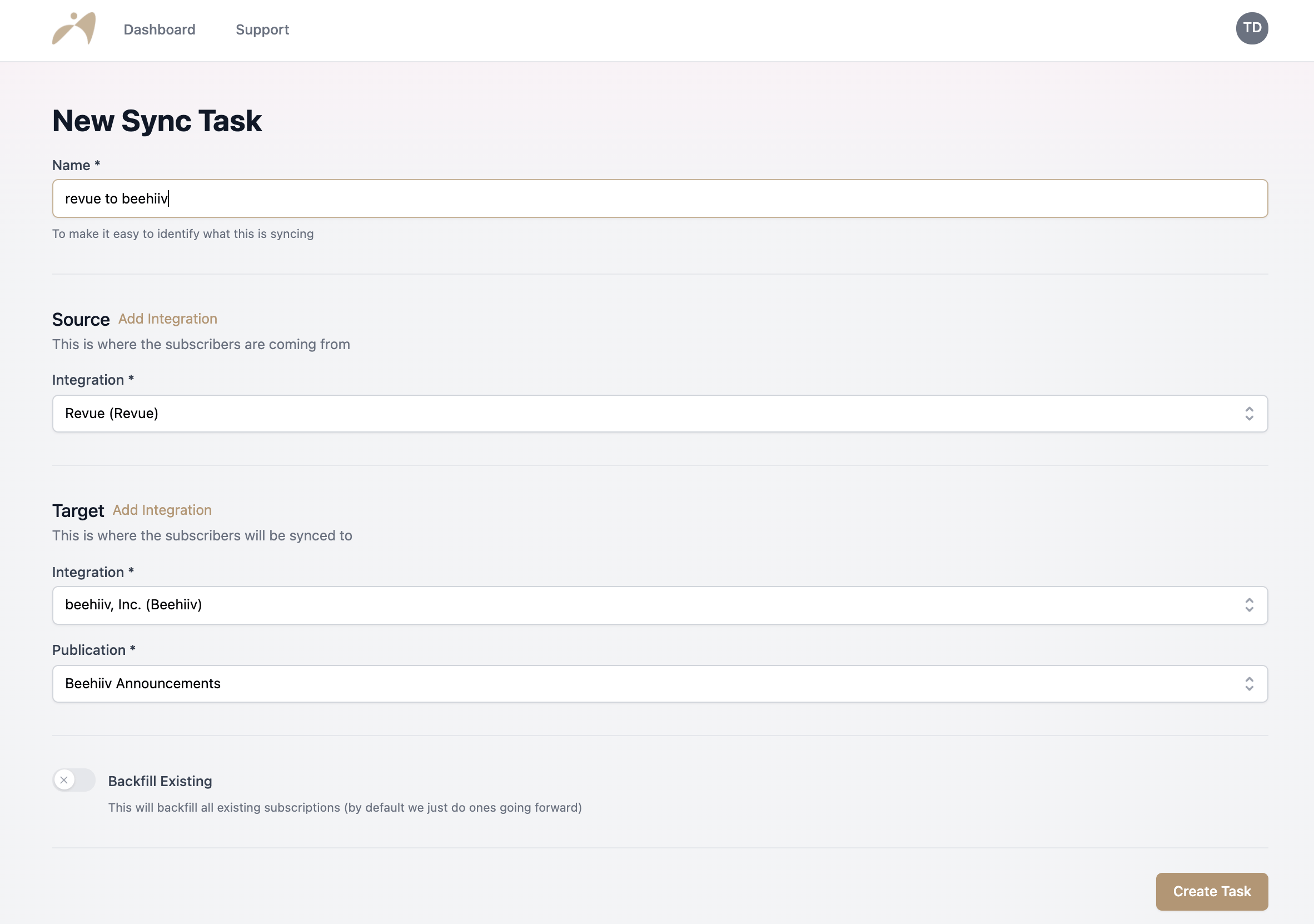Image resolution: width=1314 pixels, height=924 pixels.
Task: Click the chevron arrows on the Publication select
Action: [1249, 684]
